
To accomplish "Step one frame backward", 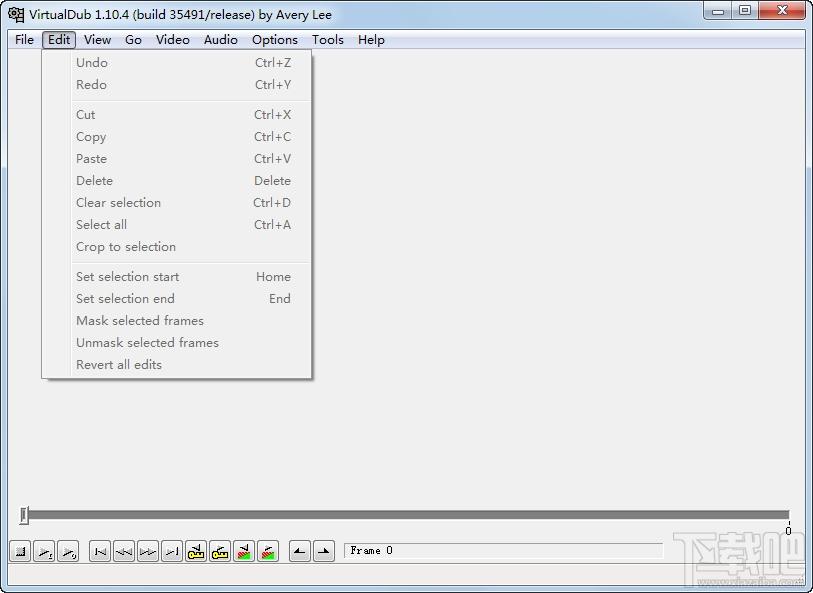I will tap(124, 552).
